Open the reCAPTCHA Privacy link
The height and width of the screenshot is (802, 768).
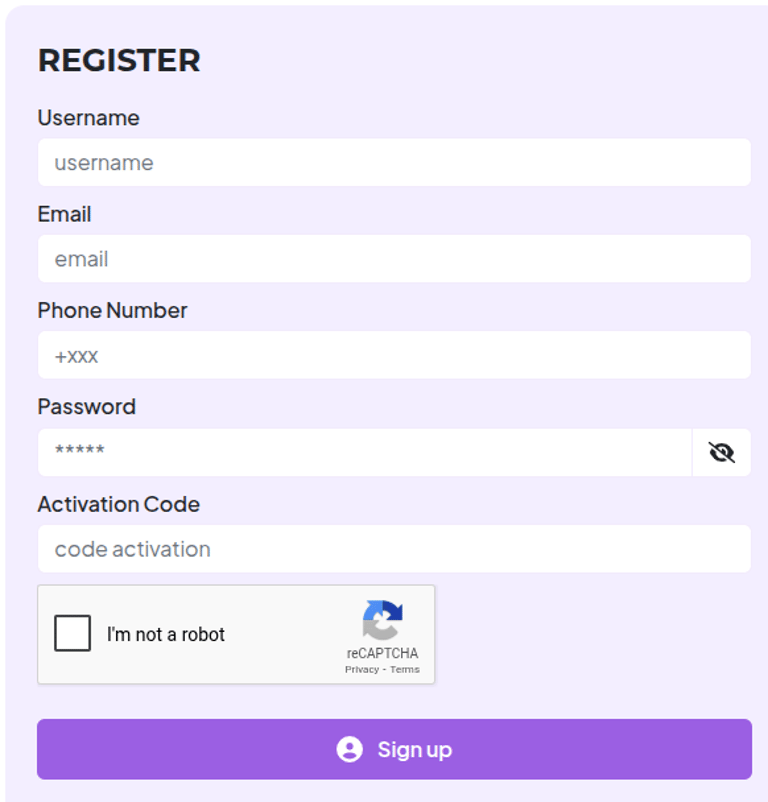361,669
